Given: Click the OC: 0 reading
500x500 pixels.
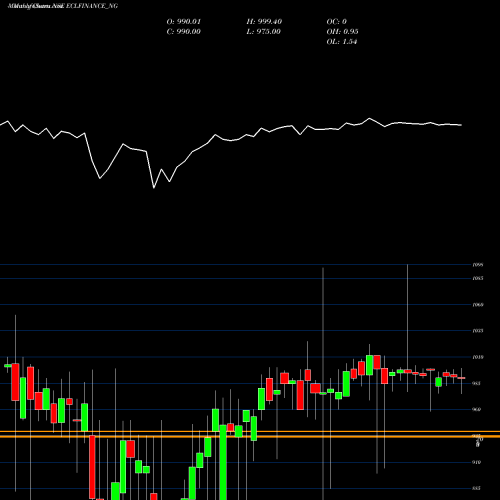Looking at the screenshot, I should click(336, 22).
